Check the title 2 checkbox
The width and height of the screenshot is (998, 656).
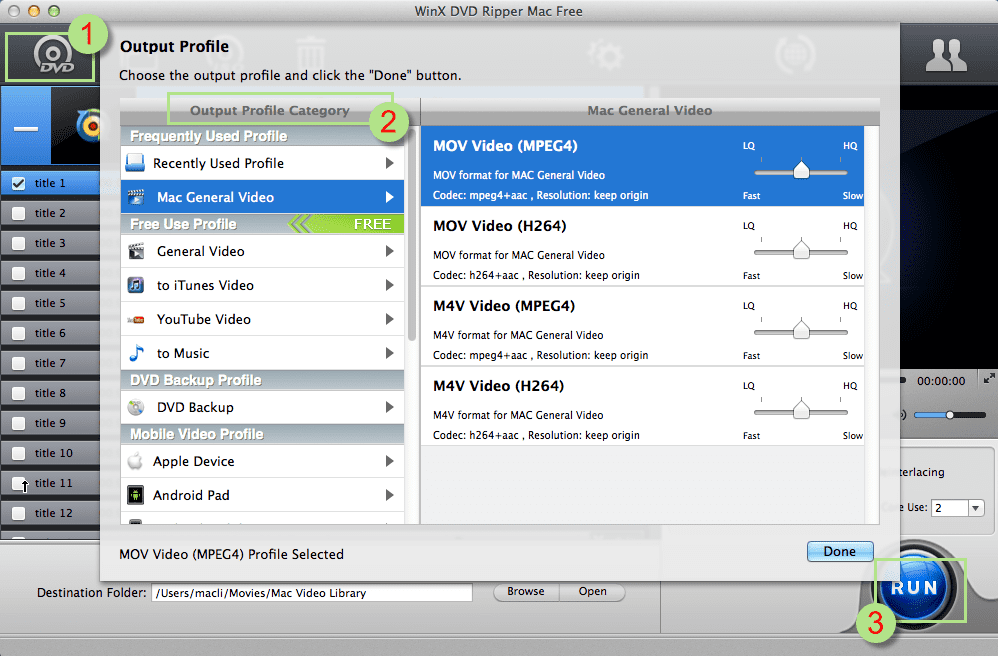(18, 213)
